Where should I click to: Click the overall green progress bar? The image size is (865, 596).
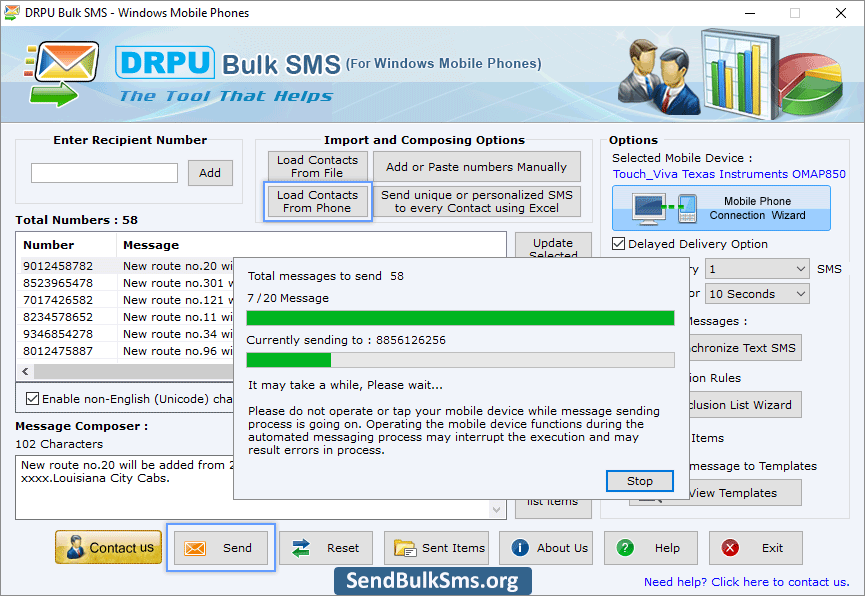pos(460,318)
